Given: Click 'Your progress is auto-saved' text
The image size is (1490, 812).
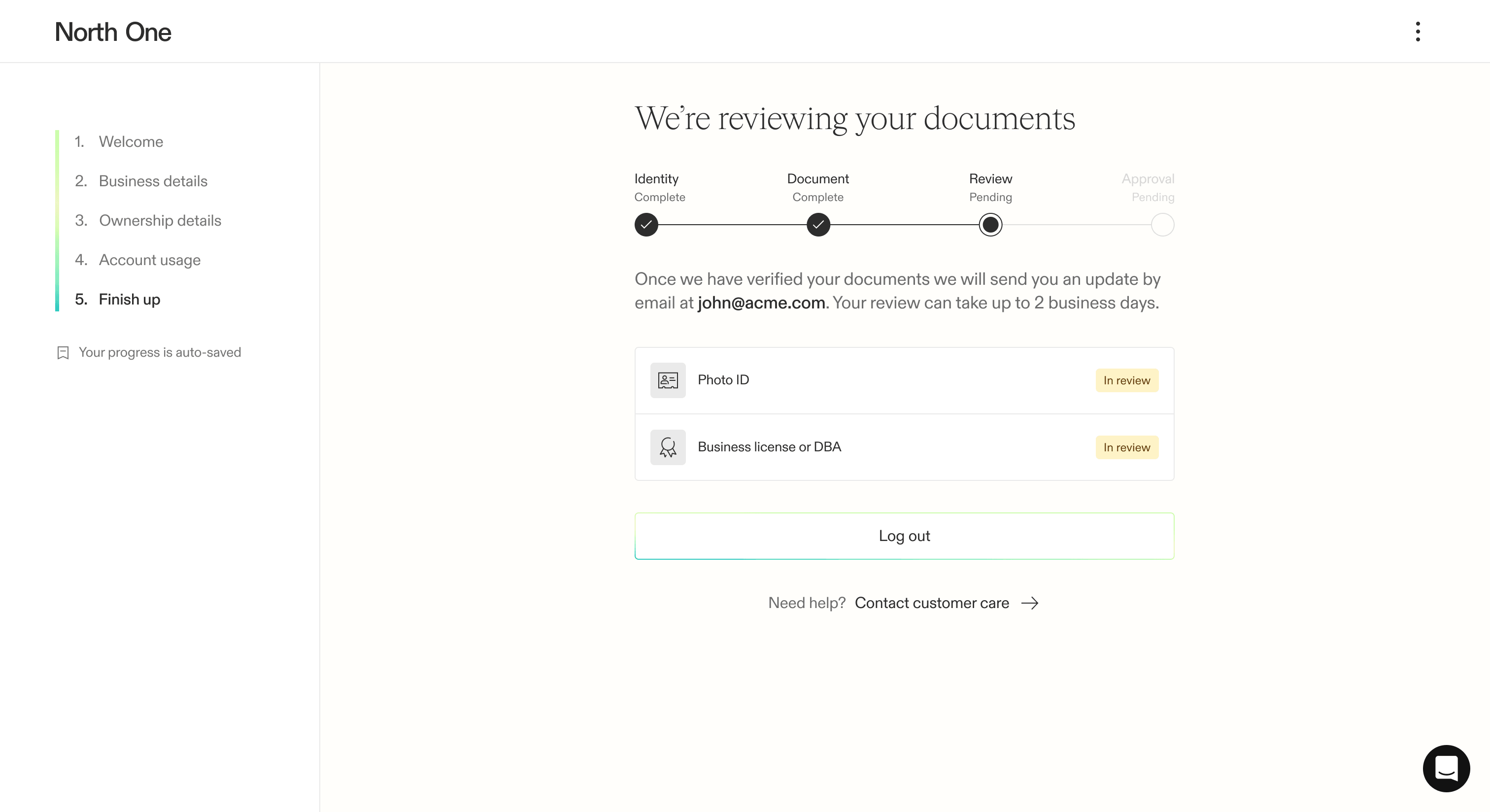Looking at the screenshot, I should 160,352.
